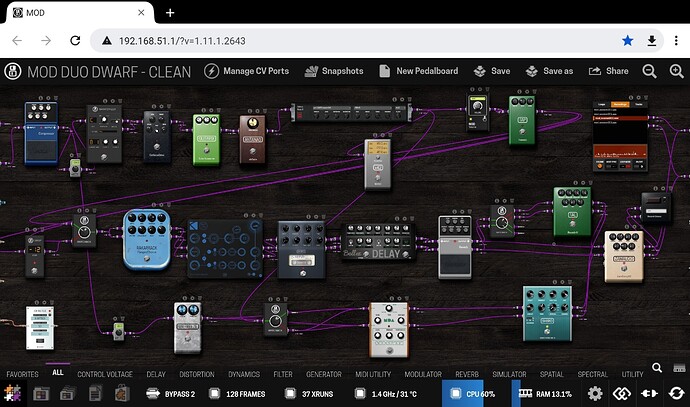Image resolution: width=690 pixels, height=407 pixels.
Task: Open the MIDI UTILITY plugin category
Action: click(373, 374)
